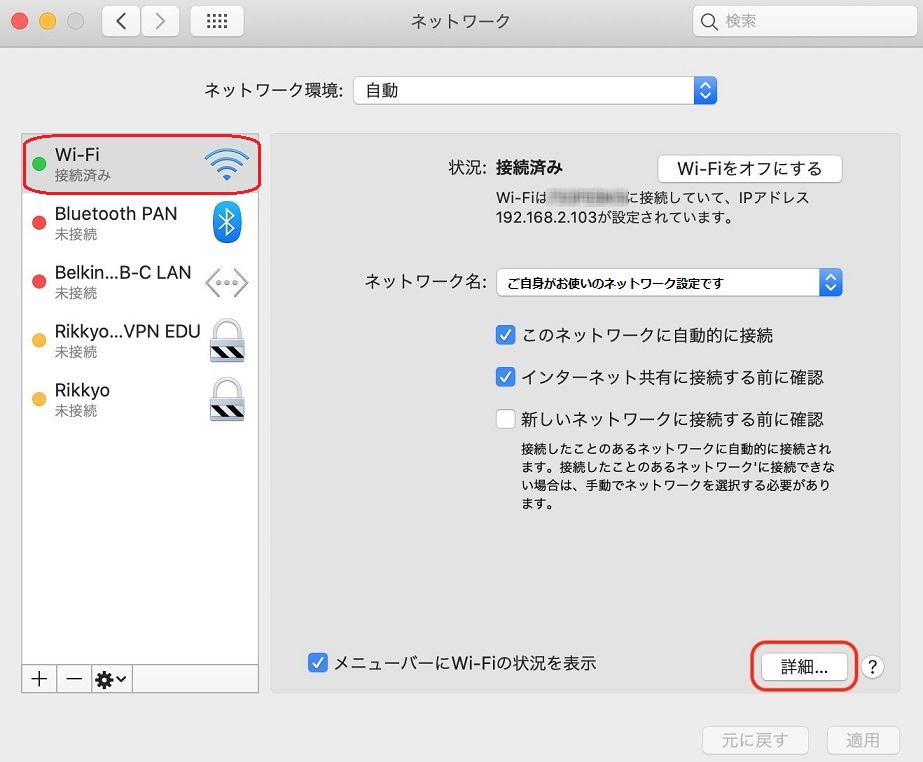Image resolution: width=923 pixels, height=762 pixels.
Task: Click the 適用 apply button
Action: (x=863, y=740)
